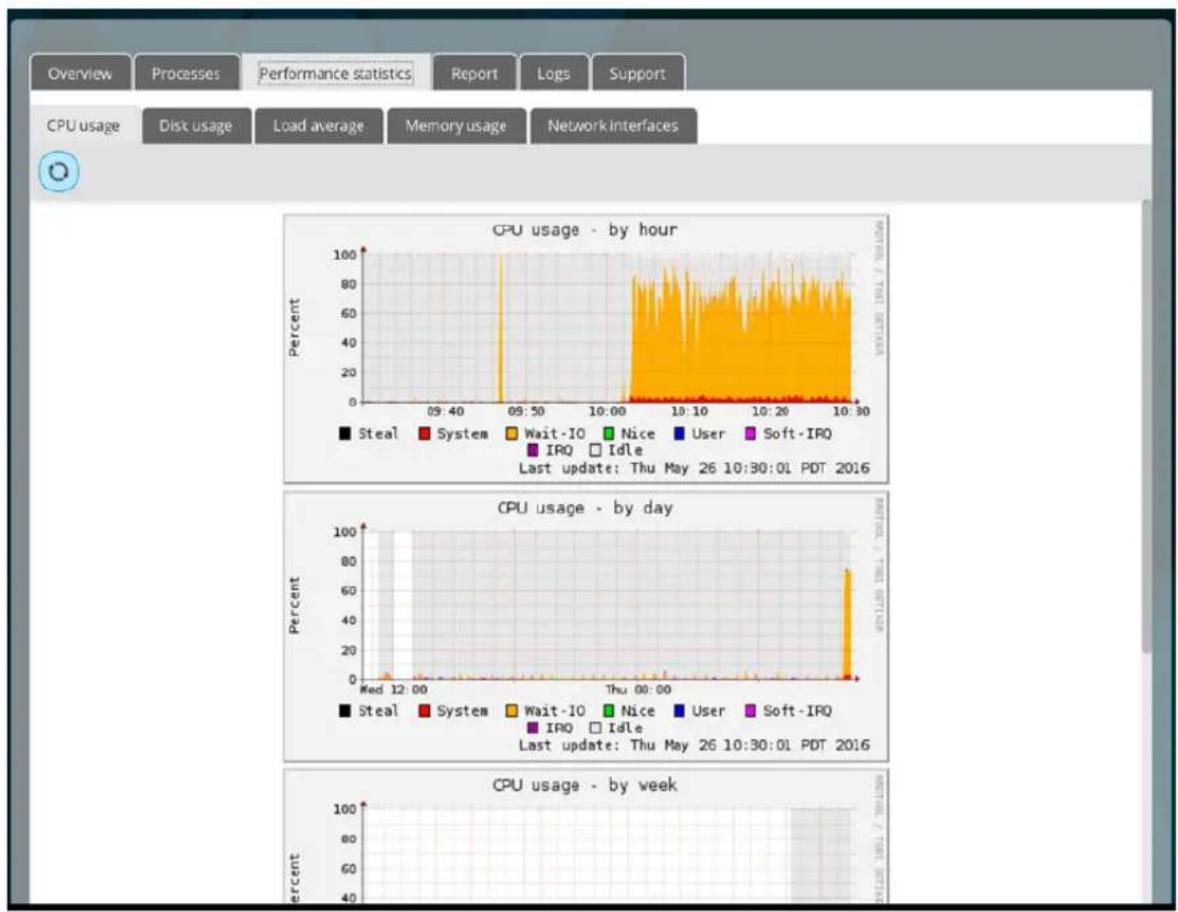Click the Wait-IO swatch in day graph legend
This screenshot has width=1178, height=912.
point(512,711)
